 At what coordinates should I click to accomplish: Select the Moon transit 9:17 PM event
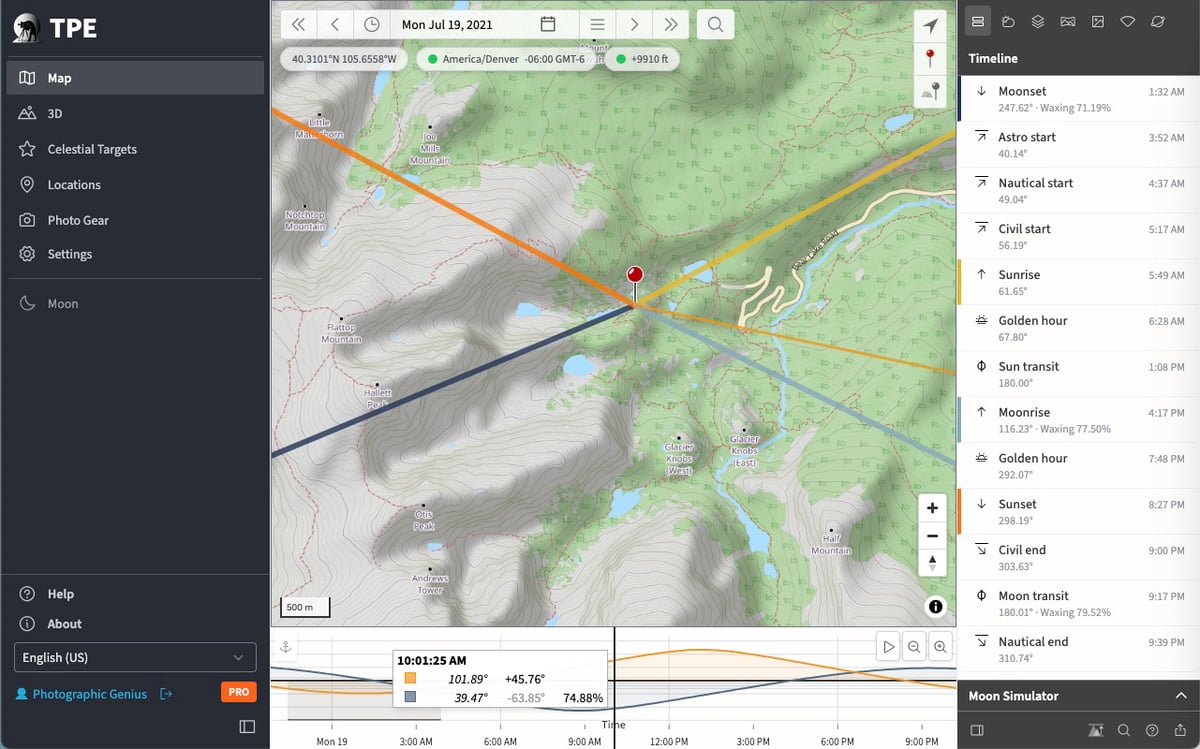[1079, 603]
